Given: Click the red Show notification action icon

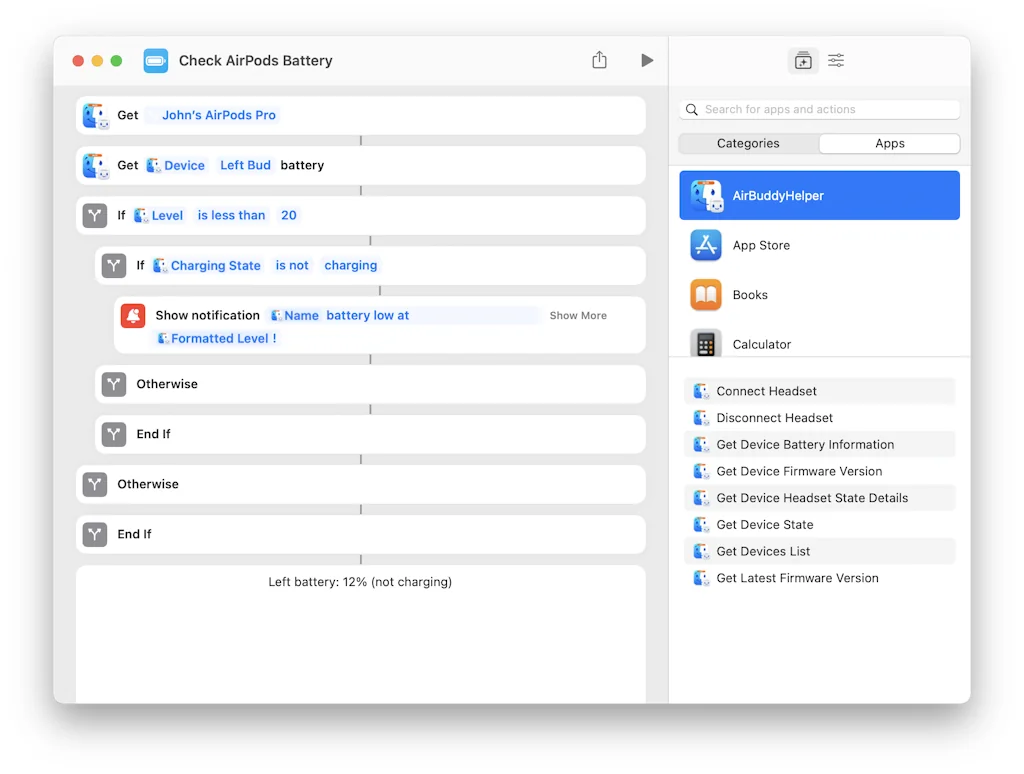Looking at the screenshot, I should [x=132, y=316].
